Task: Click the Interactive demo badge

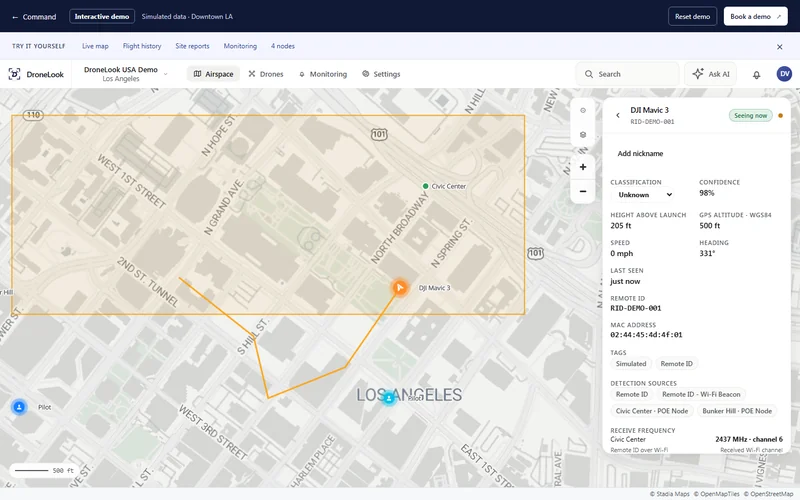Action: pyautogui.click(x=102, y=16)
